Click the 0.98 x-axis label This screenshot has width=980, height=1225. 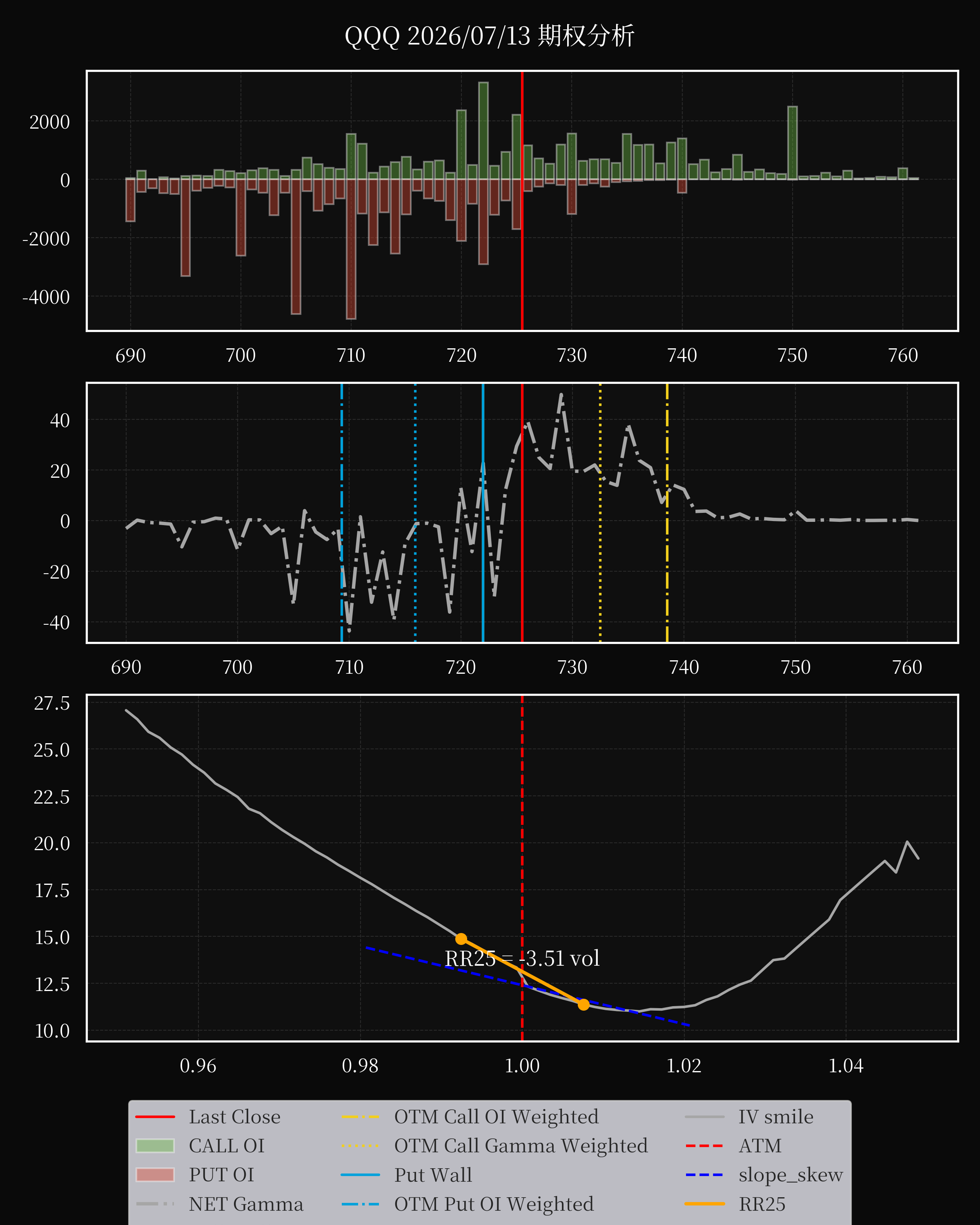(360, 1065)
